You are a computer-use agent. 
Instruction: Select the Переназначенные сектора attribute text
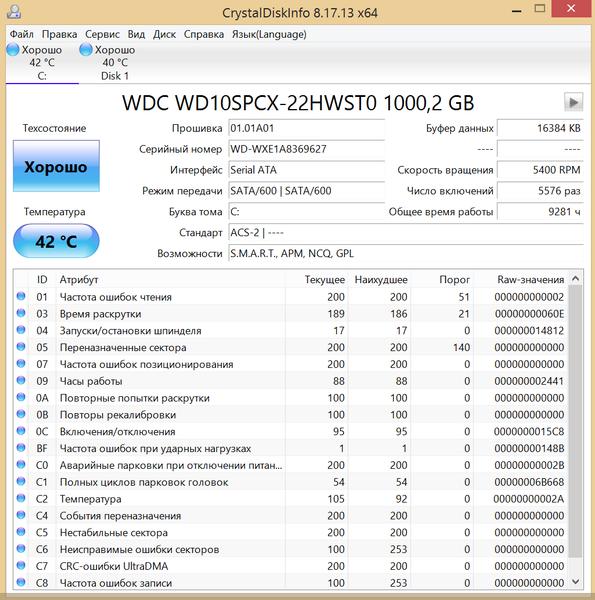tap(123, 347)
